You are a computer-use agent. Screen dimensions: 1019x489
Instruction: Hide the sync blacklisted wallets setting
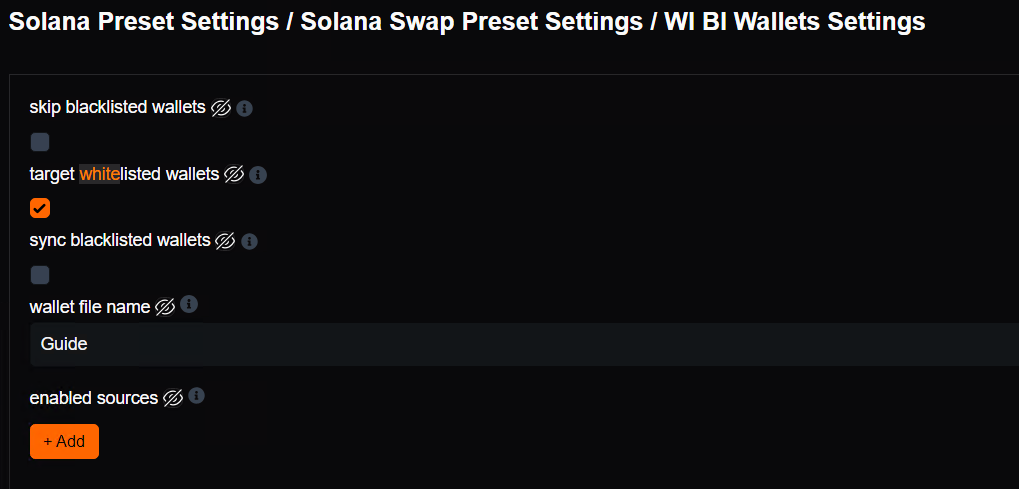click(x=226, y=241)
